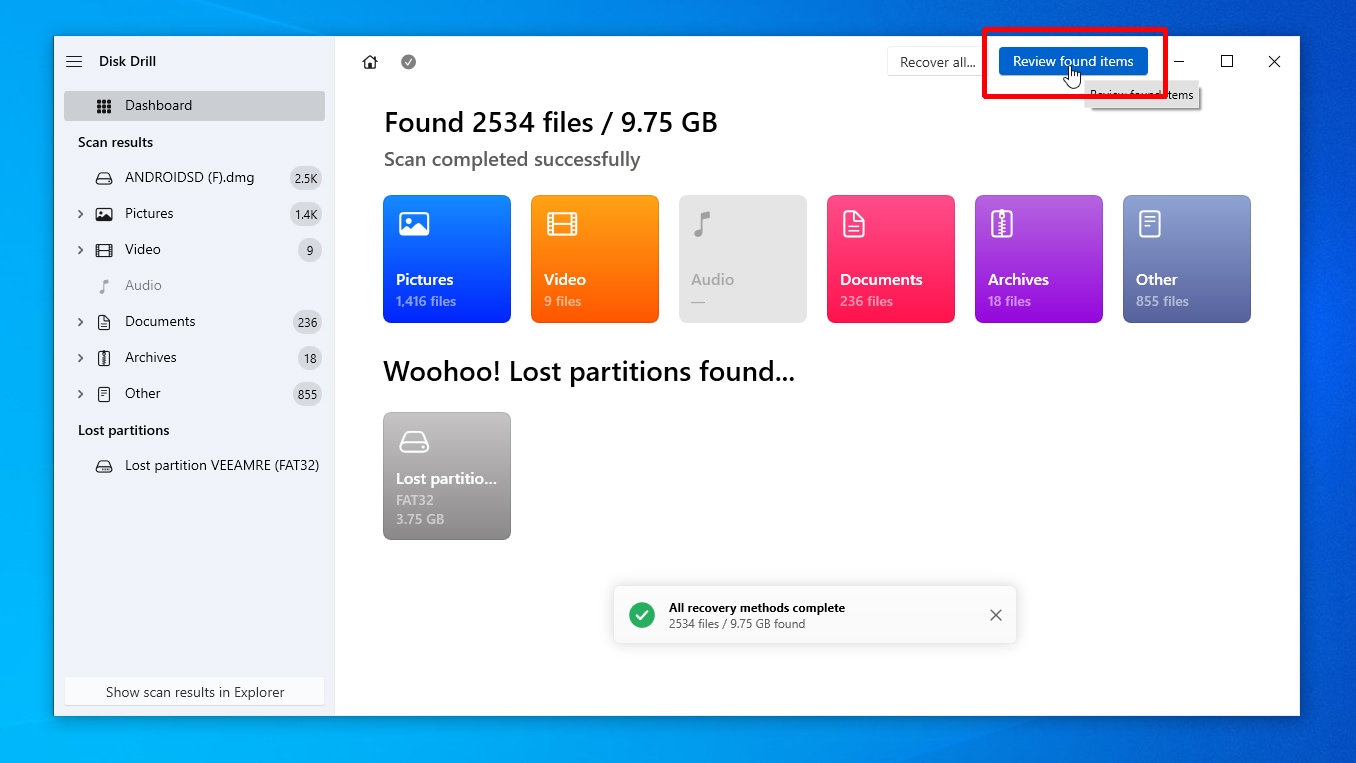This screenshot has width=1356, height=763.
Task: Expand the Archives category in sidebar
Action: point(81,358)
